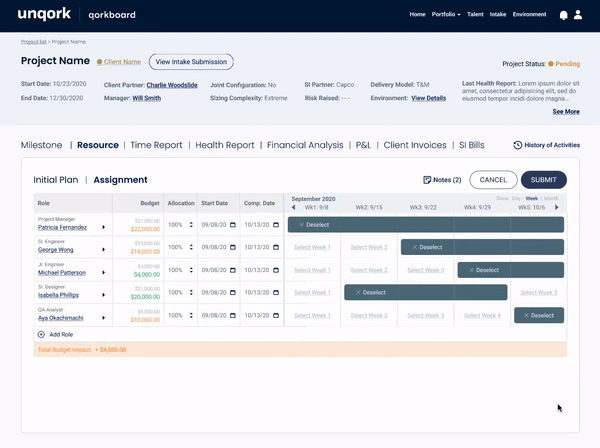Click the View Intake Submission button

[x=191, y=62]
